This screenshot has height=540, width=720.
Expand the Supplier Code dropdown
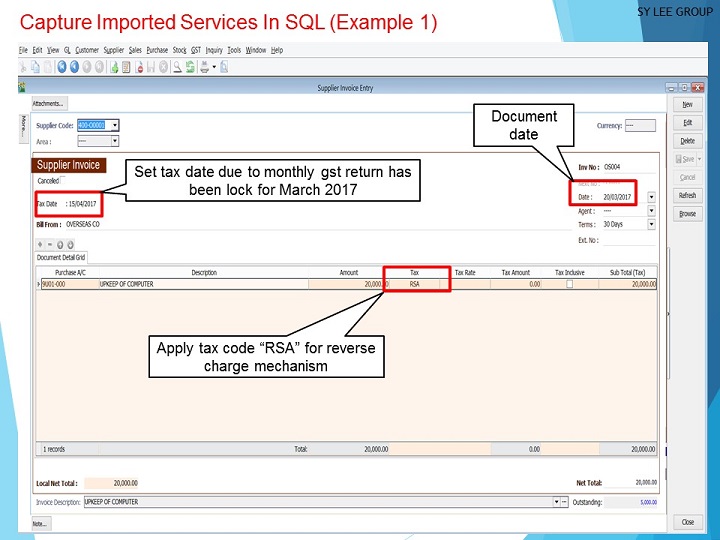[x=115, y=125]
